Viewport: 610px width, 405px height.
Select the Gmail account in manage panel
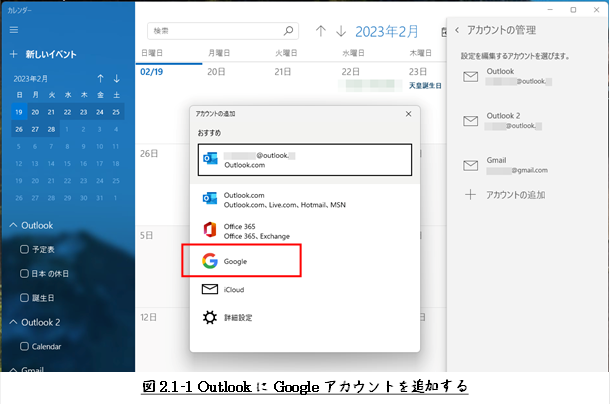click(528, 165)
